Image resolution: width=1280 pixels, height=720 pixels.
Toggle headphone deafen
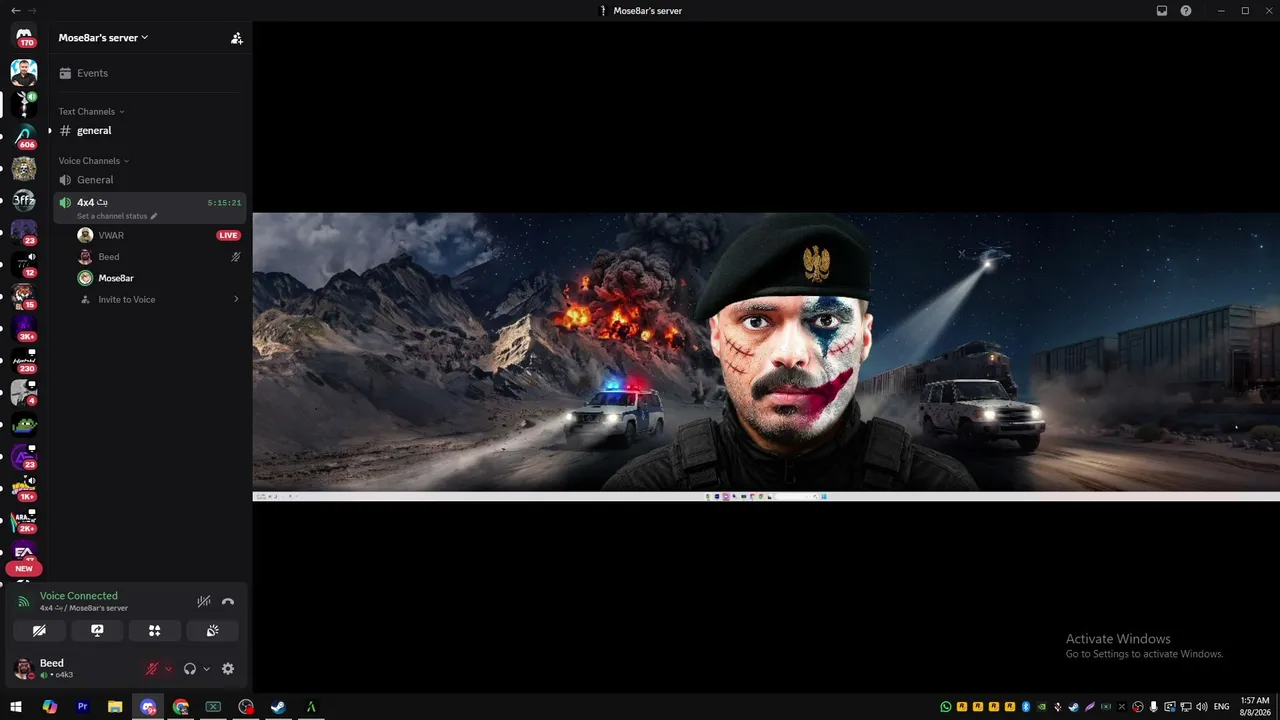point(190,669)
